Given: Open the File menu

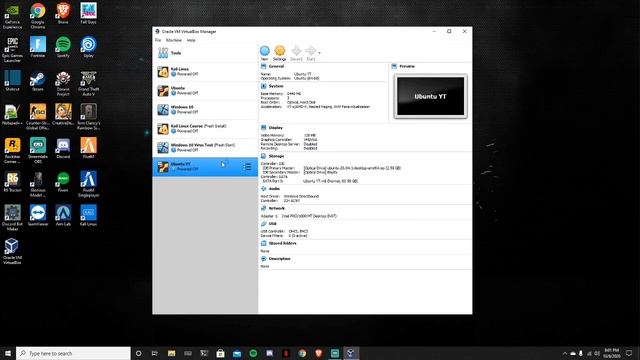Looking at the screenshot, I should pyautogui.click(x=158, y=40).
